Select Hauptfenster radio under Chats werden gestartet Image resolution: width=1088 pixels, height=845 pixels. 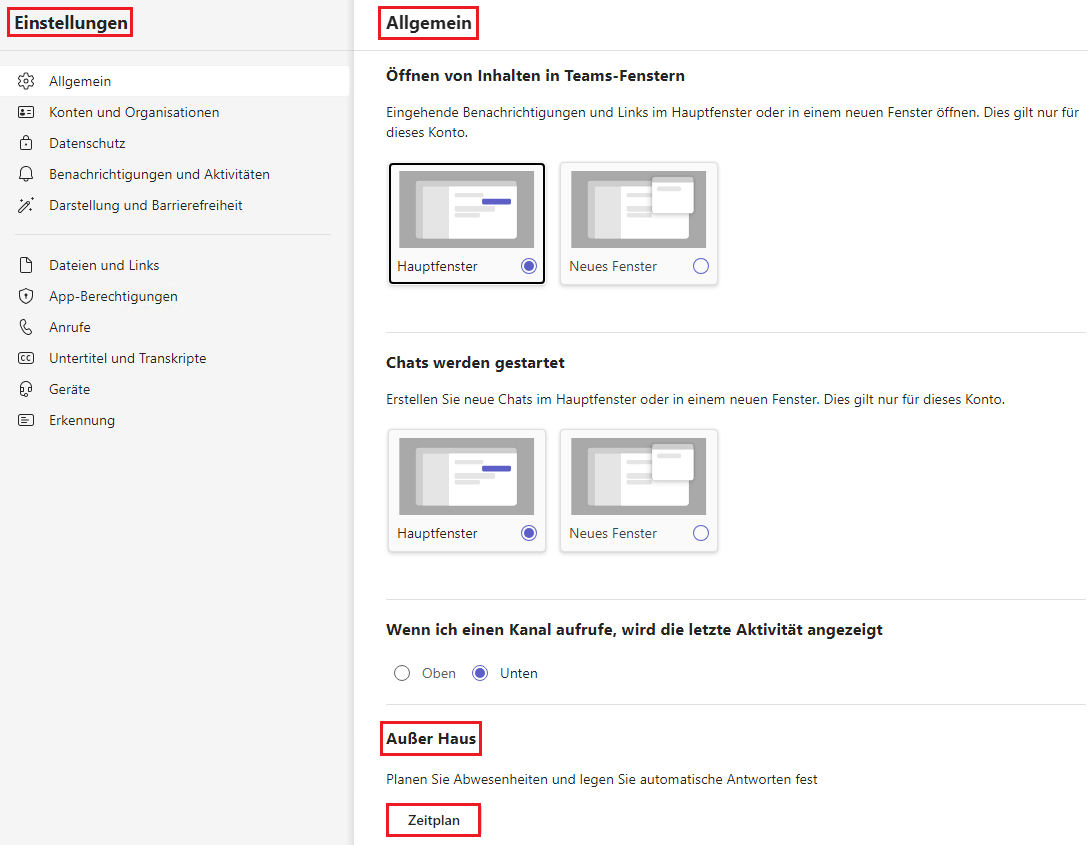coord(529,533)
